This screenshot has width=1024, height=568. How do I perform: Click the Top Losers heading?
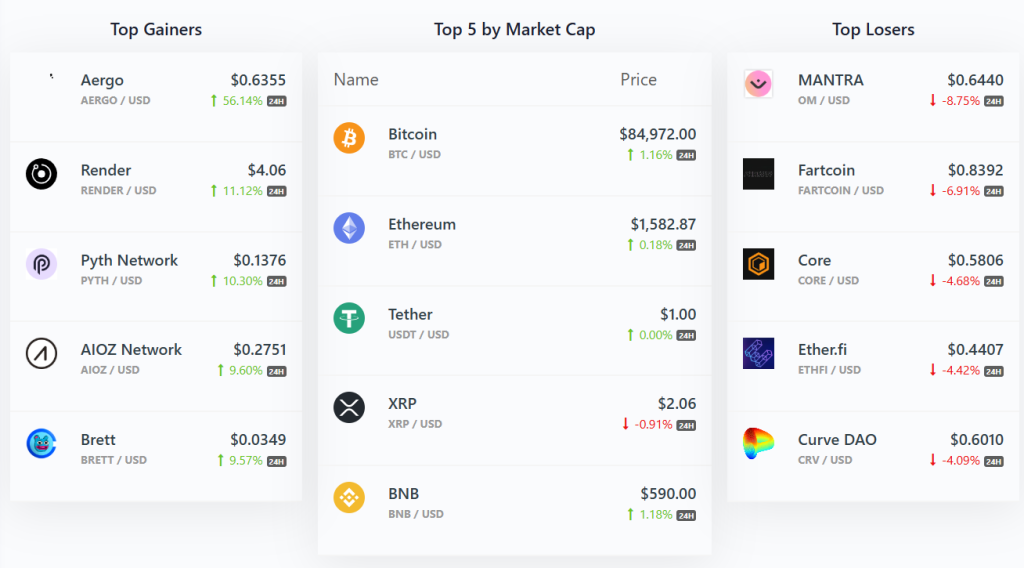coord(873,29)
